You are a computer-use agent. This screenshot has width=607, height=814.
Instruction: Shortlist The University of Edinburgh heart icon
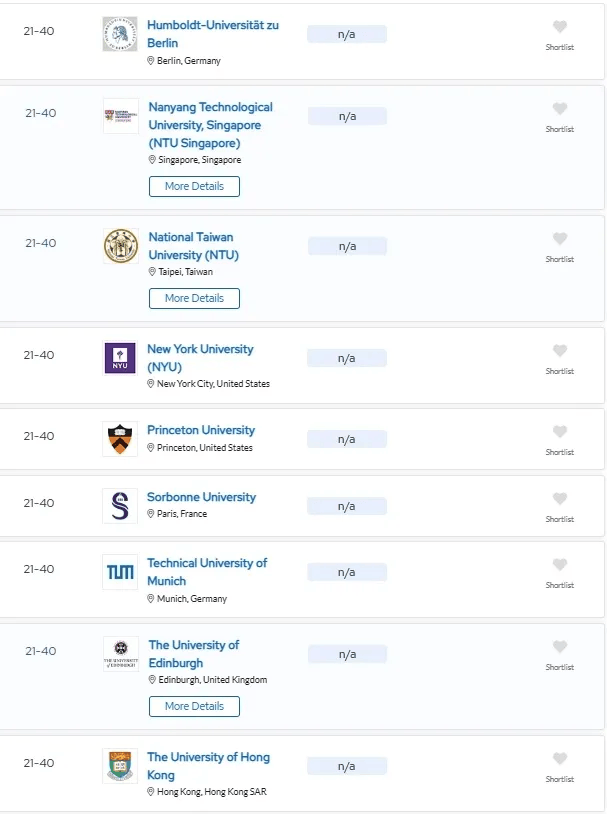tap(559, 646)
